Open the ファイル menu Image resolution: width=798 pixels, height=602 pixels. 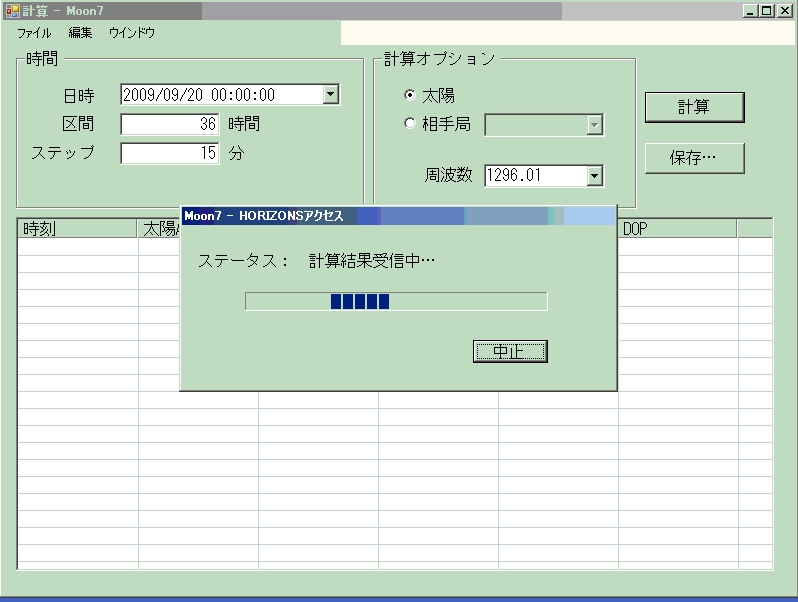coord(34,33)
